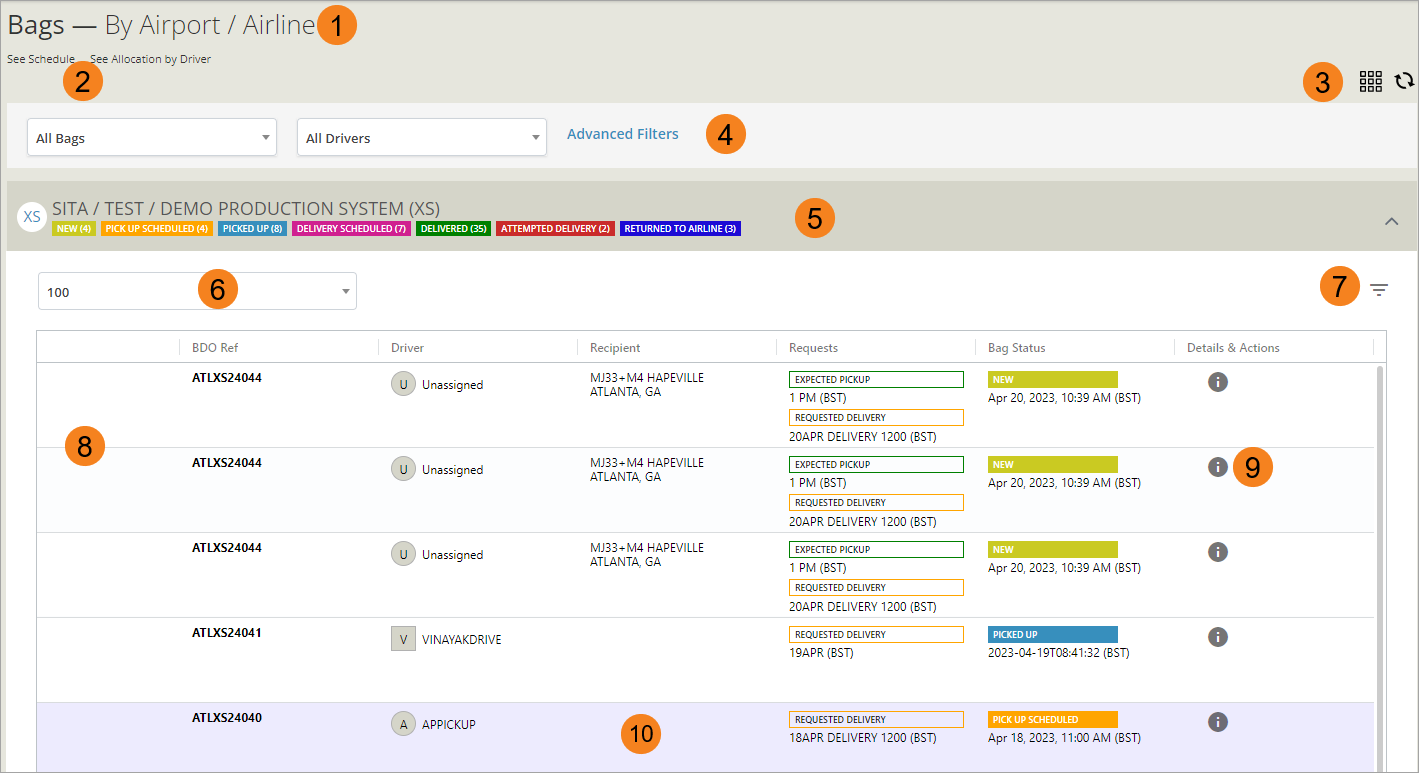
Task: Open the All Drivers dropdown
Action: [x=422, y=137]
